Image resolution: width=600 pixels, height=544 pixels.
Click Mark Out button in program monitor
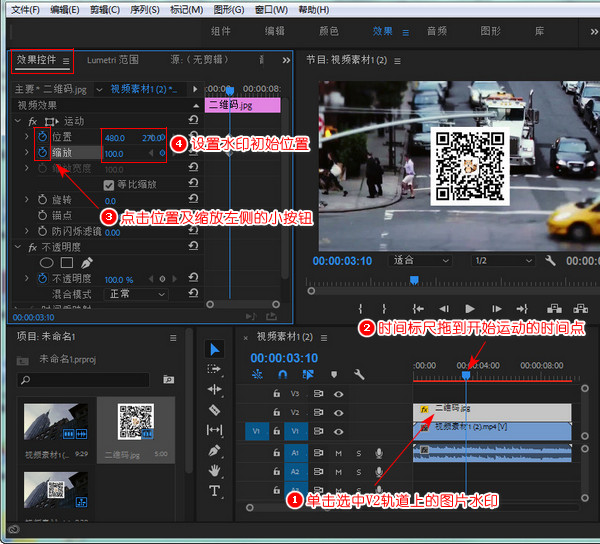coord(384,308)
